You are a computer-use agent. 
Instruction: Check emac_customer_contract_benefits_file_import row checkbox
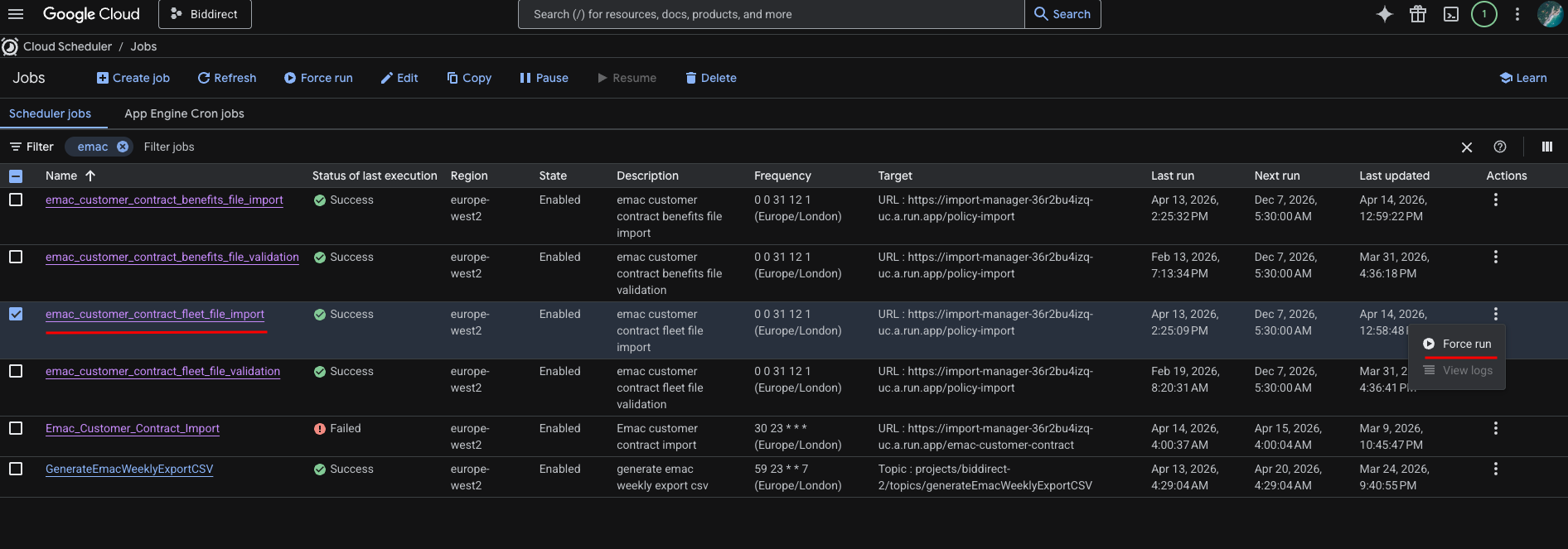coord(16,200)
